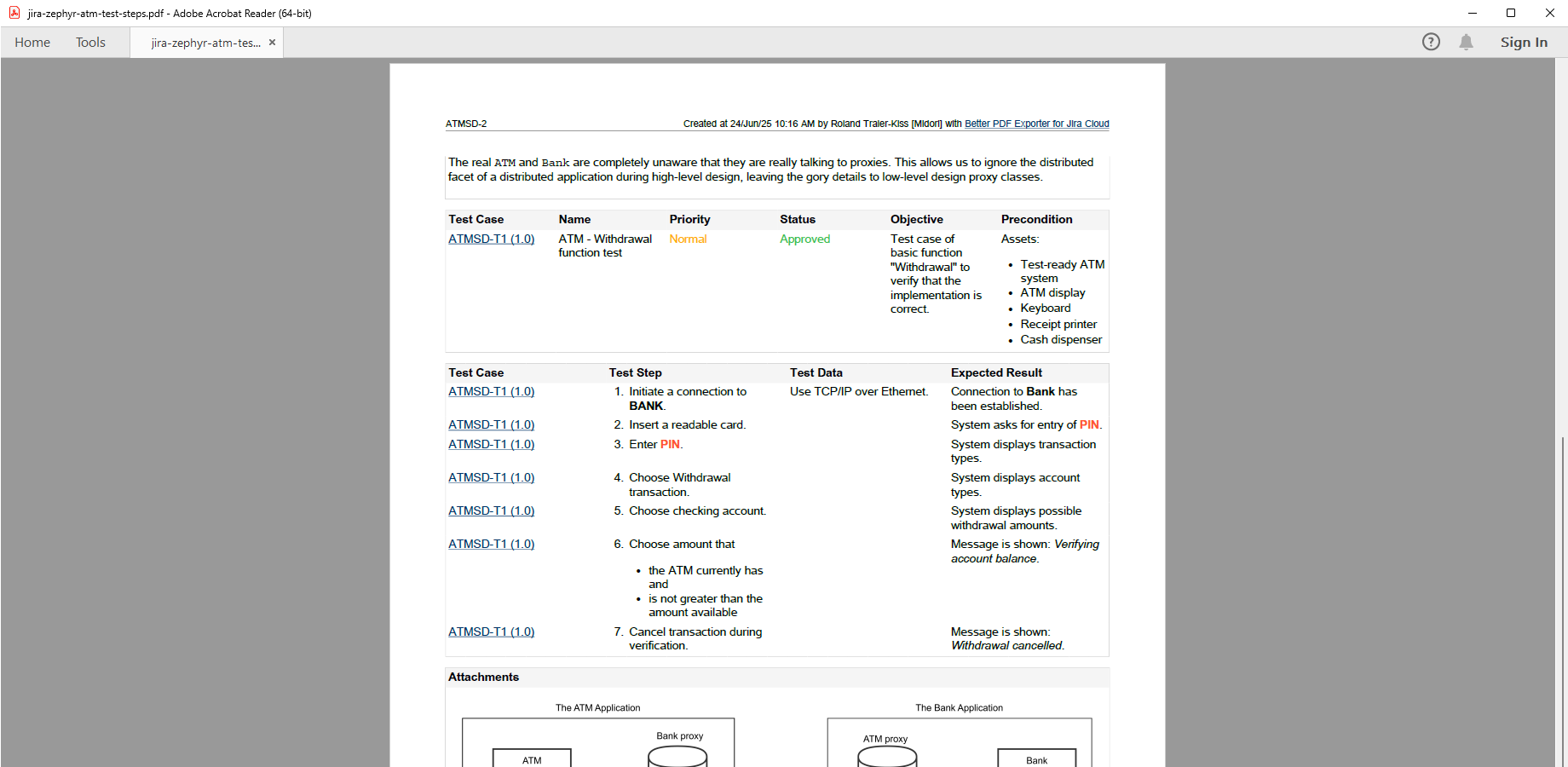Click the Adobe Acrobat PDF icon in title bar

14,13
